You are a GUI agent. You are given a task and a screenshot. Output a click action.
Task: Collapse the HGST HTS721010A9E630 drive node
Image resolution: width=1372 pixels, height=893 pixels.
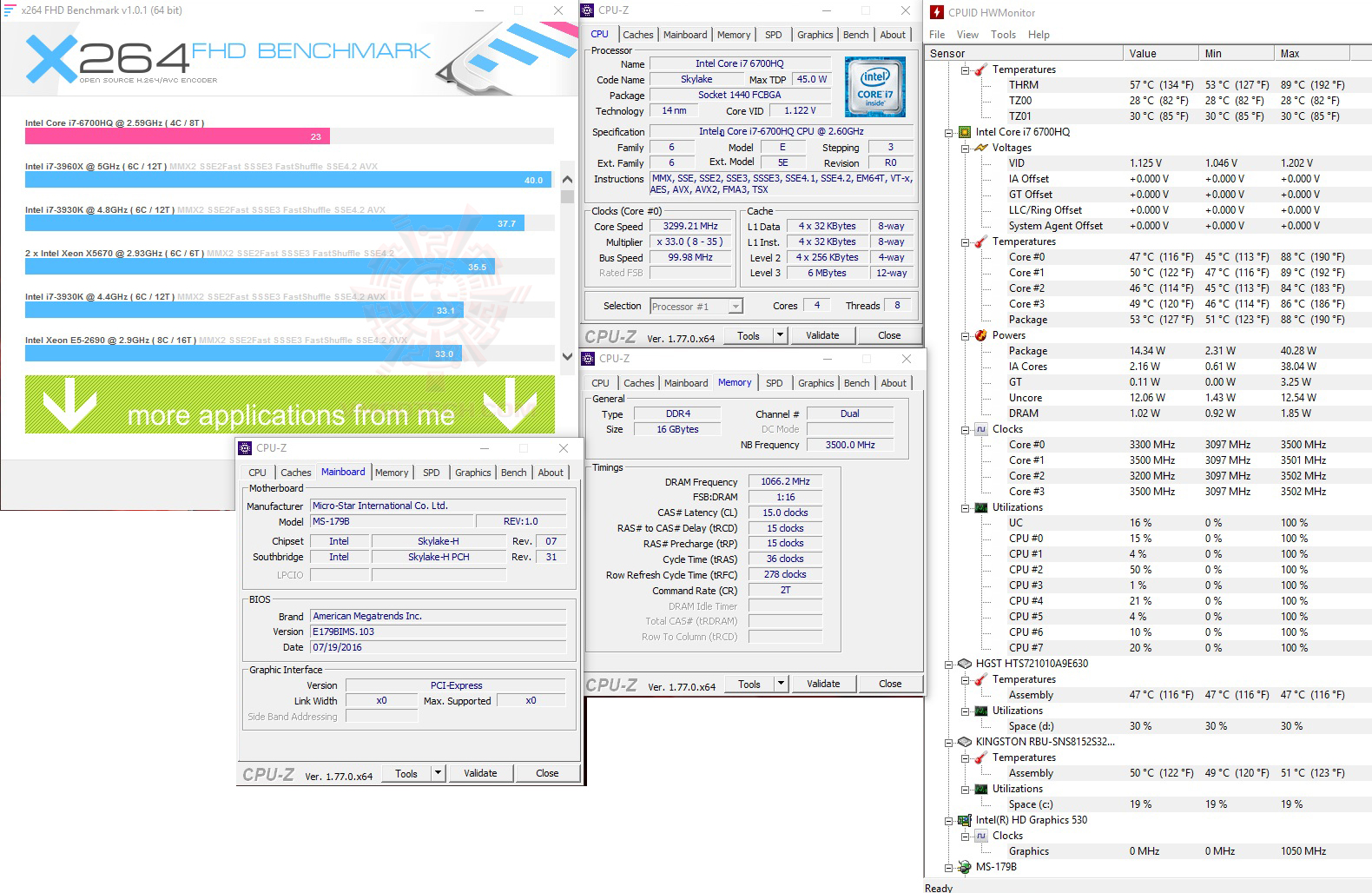(948, 665)
